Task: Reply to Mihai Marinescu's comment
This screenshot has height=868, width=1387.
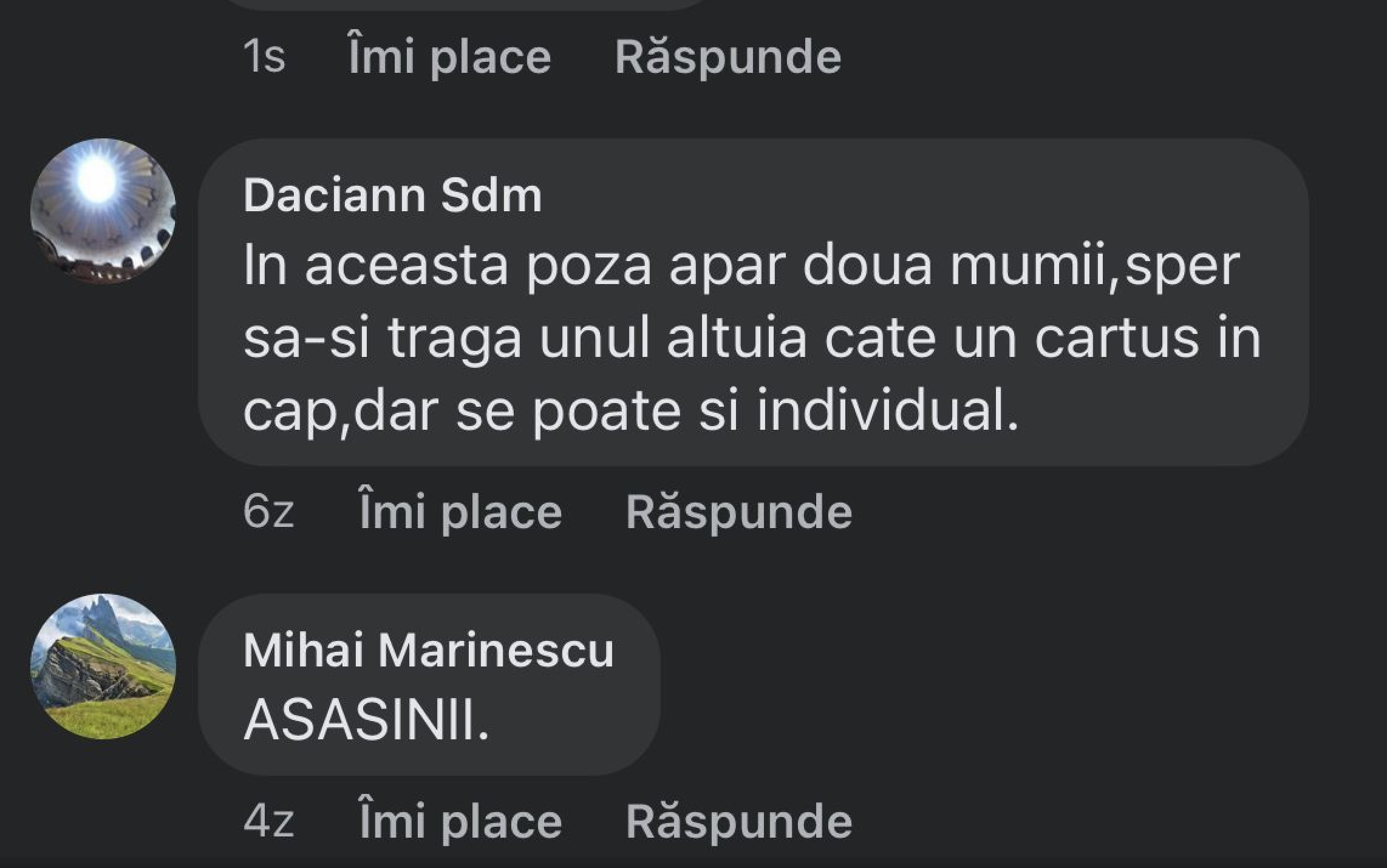Action: (738, 822)
